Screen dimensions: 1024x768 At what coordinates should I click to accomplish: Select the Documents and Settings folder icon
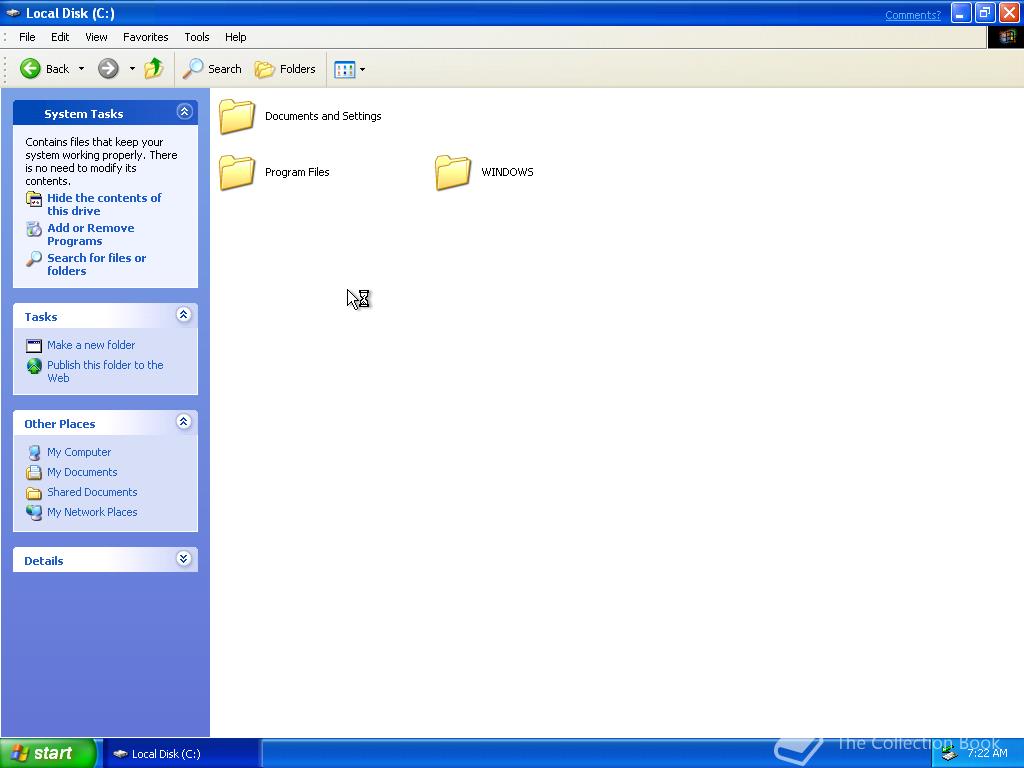point(236,116)
